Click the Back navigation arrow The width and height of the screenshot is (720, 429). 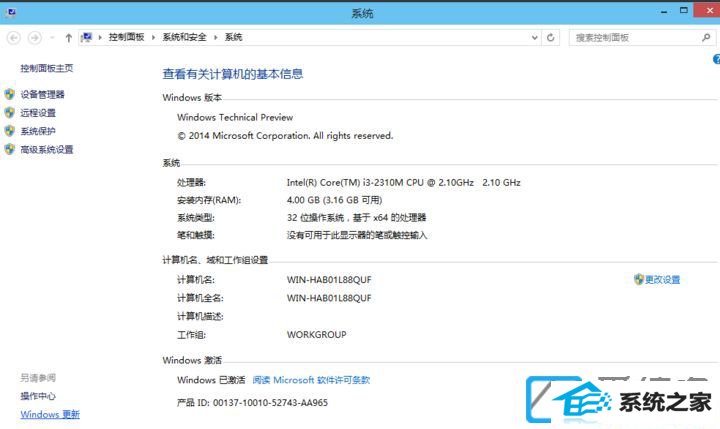pyautogui.click(x=14, y=38)
